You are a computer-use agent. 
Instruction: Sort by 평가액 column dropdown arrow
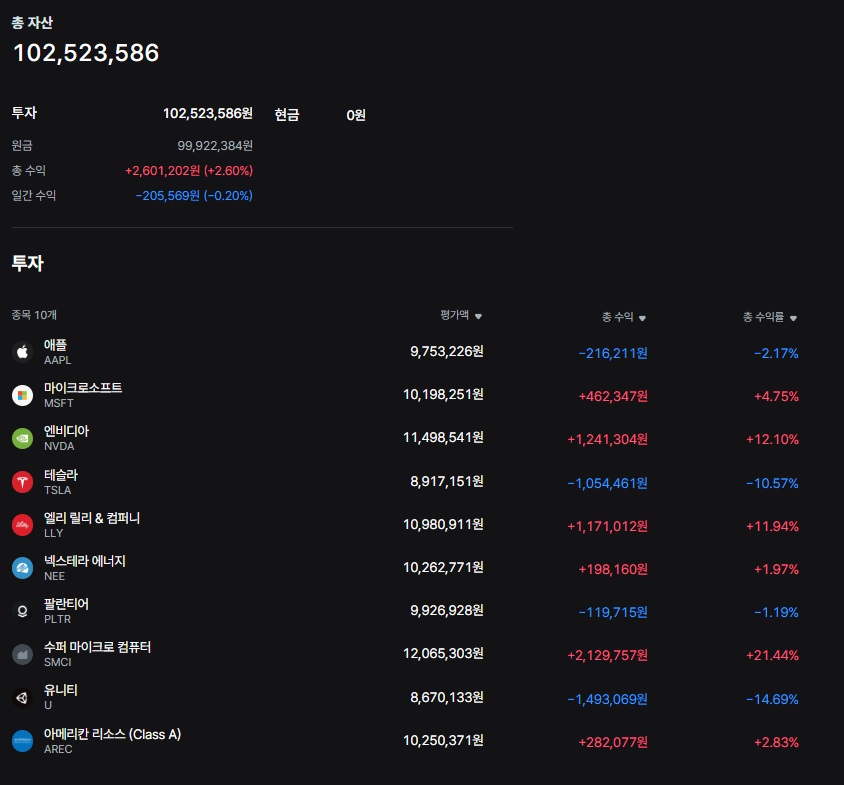(x=478, y=317)
